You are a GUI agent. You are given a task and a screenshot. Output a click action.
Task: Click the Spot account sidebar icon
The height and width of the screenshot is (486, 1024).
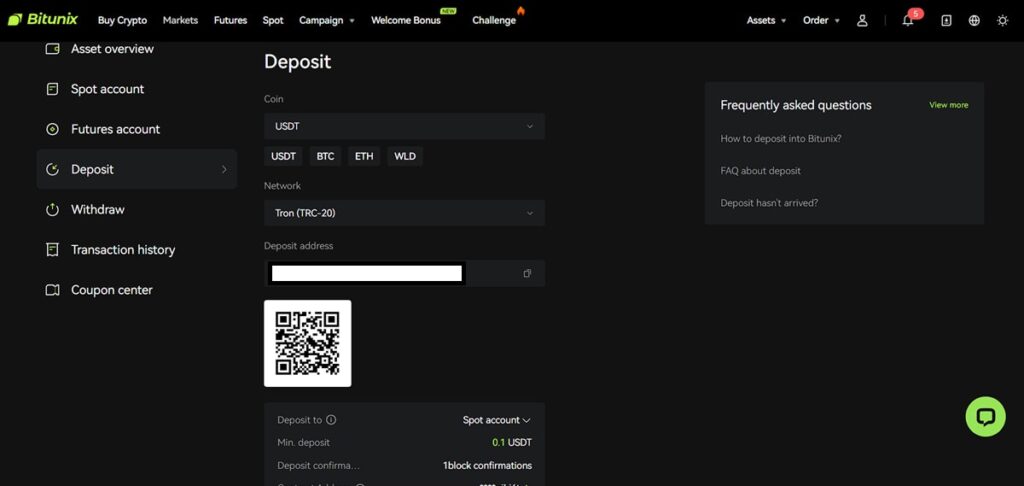click(52, 89)
